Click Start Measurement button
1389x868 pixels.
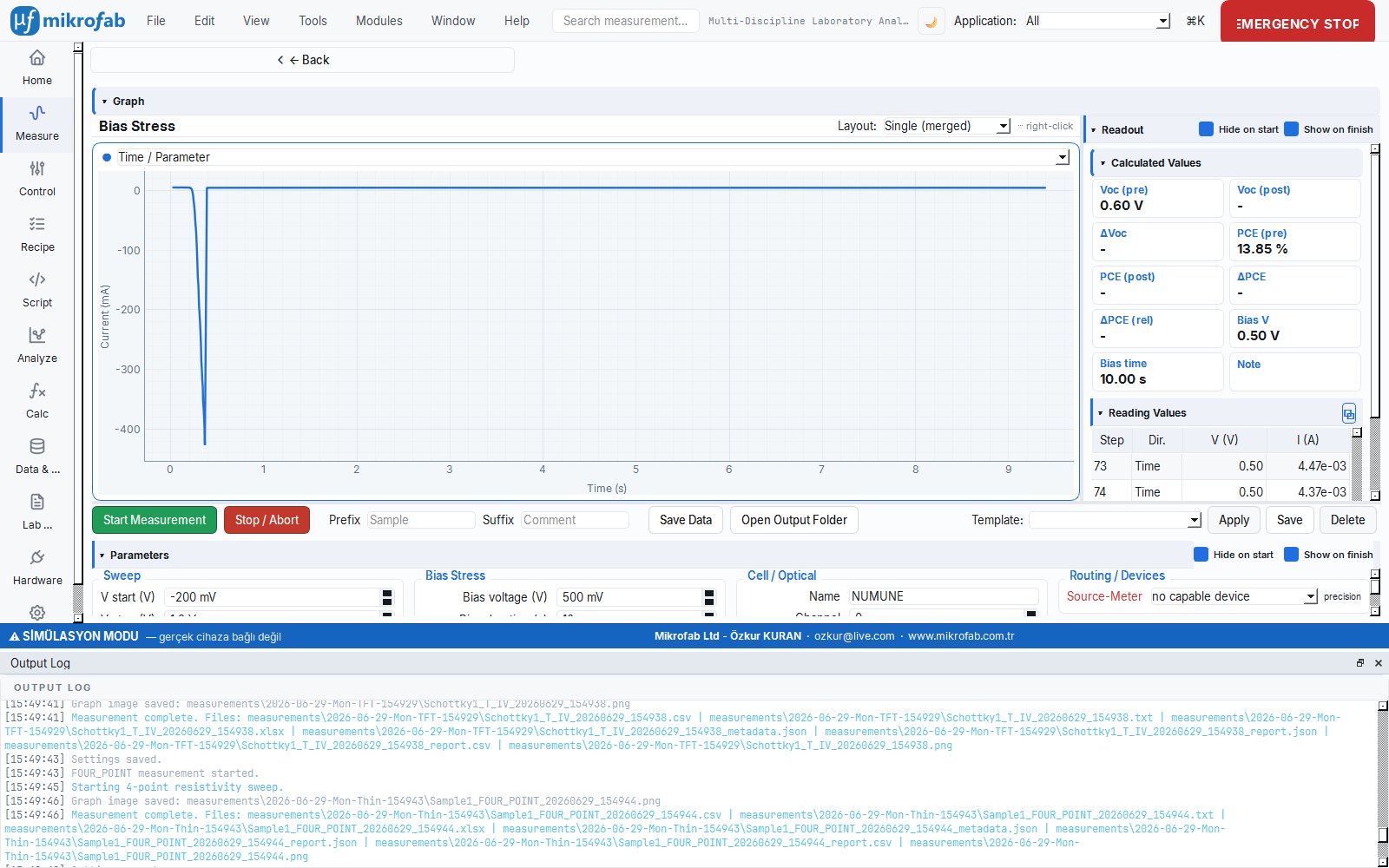point(155,520)
